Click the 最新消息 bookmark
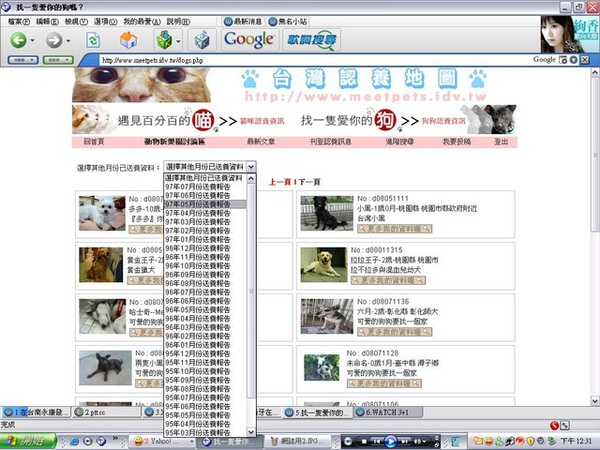This screenshot has width=600, height=450. pyautogui.click(x=243, y=21)
